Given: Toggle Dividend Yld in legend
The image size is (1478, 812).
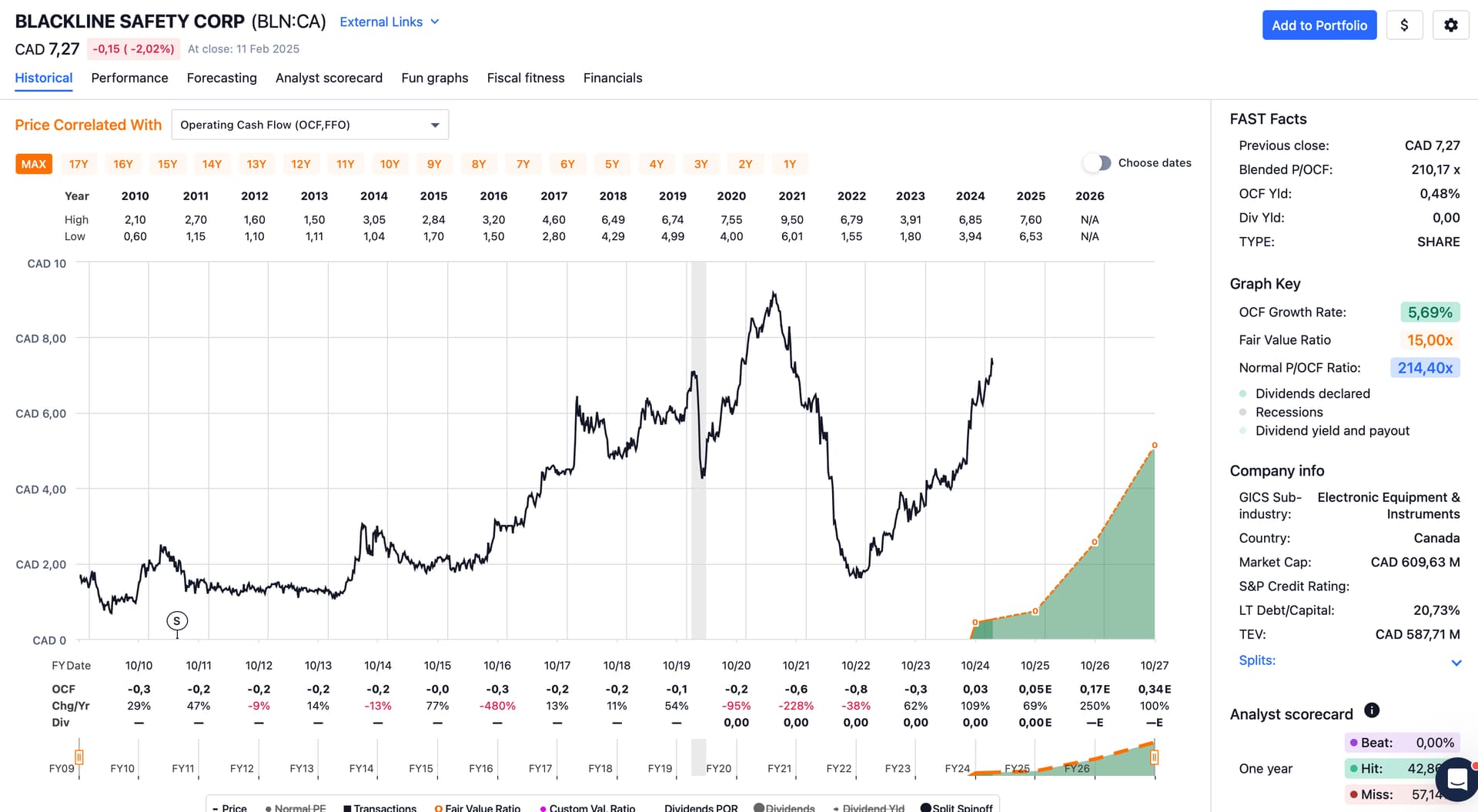Looking at the screenshot, I should click(x=868, y=807).
